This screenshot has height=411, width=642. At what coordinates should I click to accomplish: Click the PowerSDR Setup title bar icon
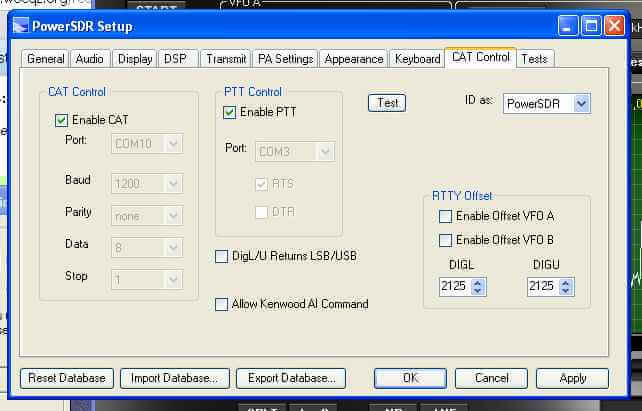pos(20,25)
